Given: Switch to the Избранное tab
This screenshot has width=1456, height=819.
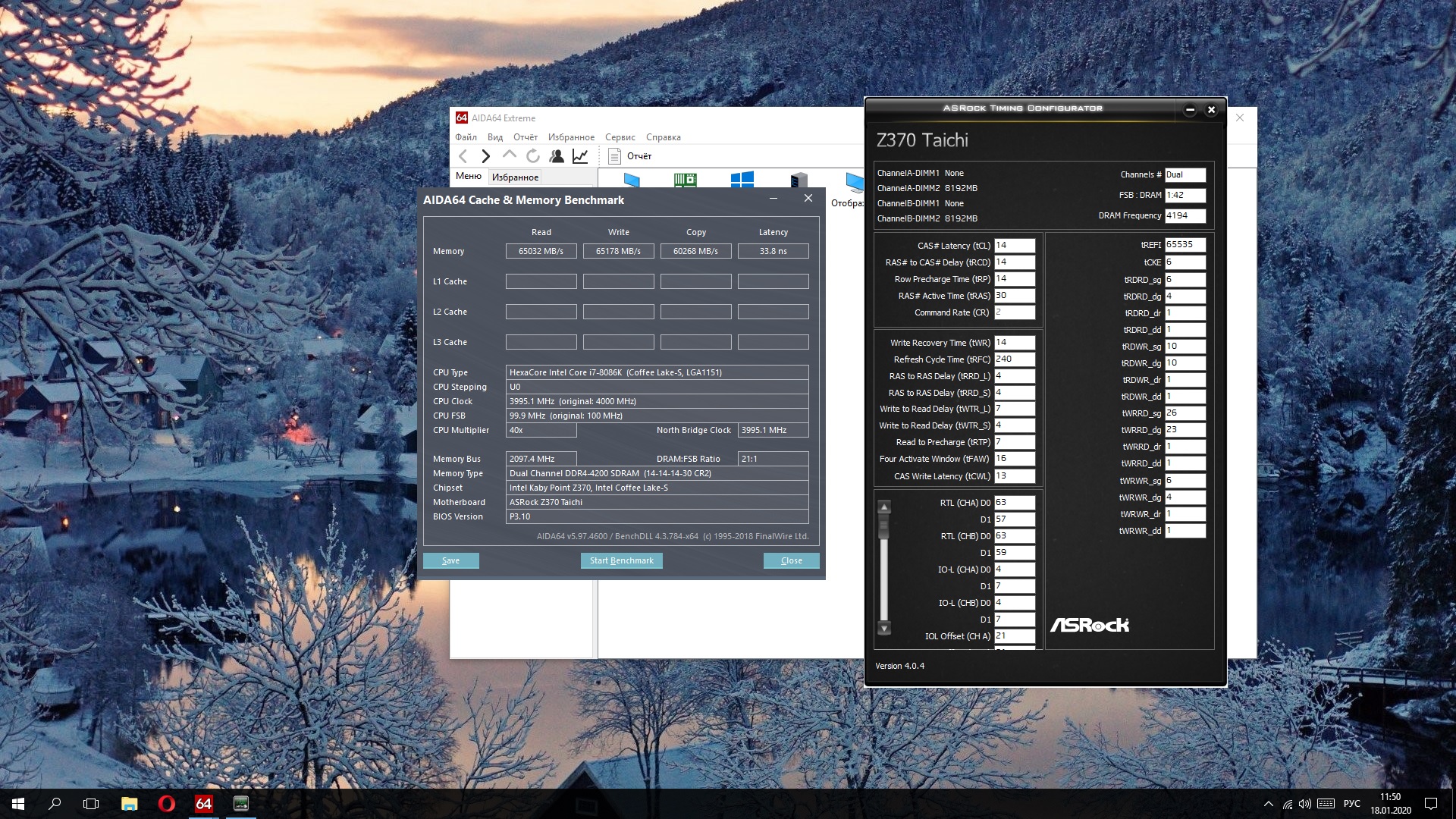Looking at the screenshot, I should pos(515,177).
